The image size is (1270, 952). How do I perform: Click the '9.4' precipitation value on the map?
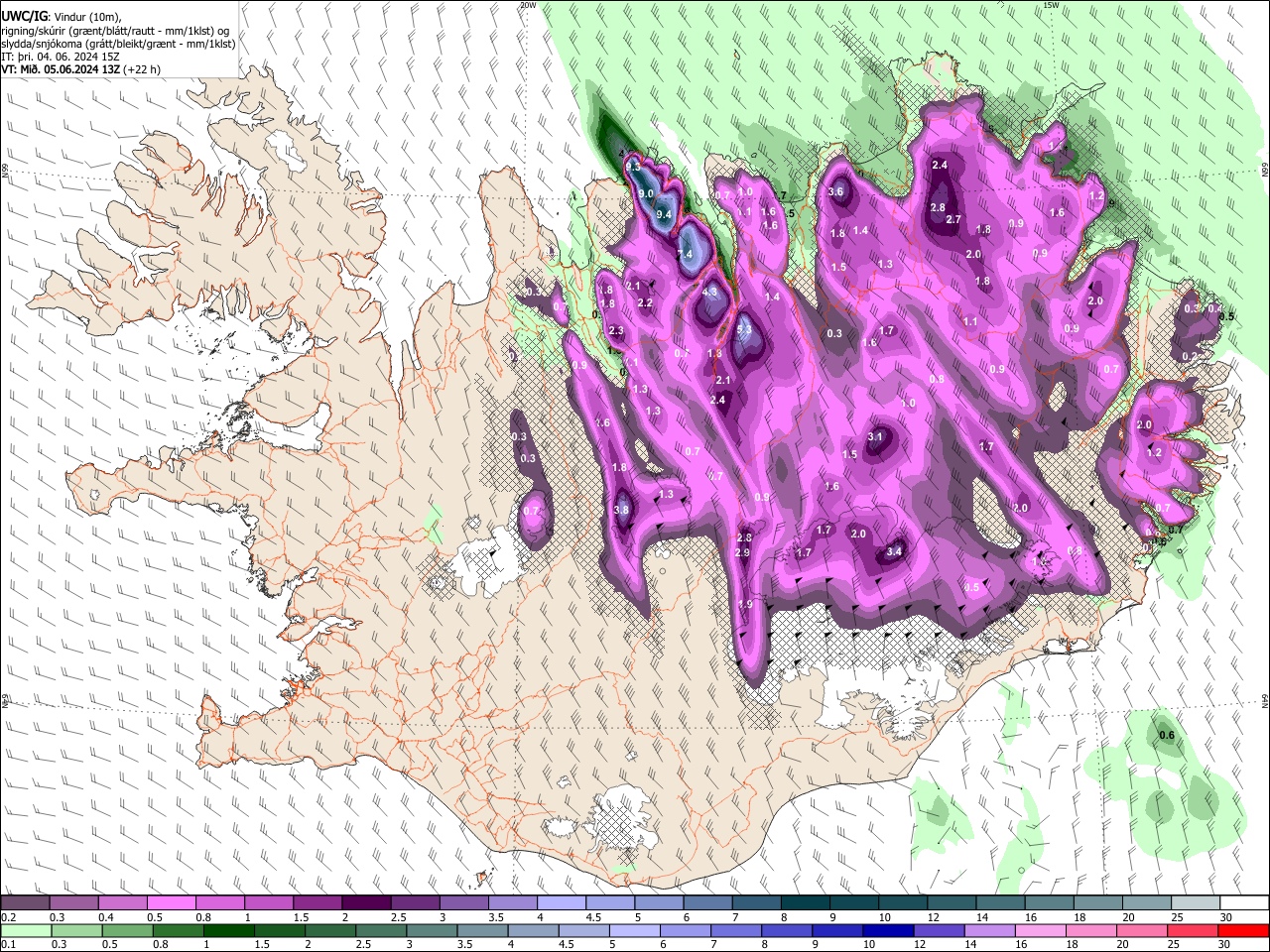(x=665, y=214)
